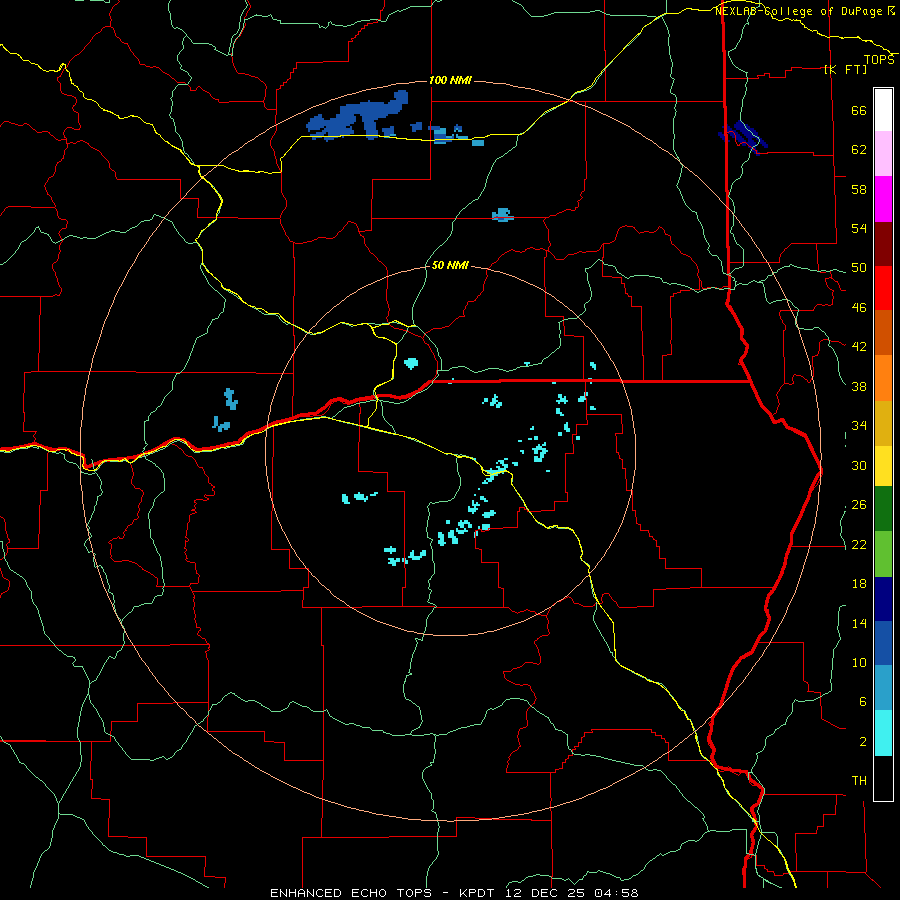Click the '50 NMI' range ring label
Image resolution: width=900 pixels, height=900 pixels.
(x=450, y=265)
